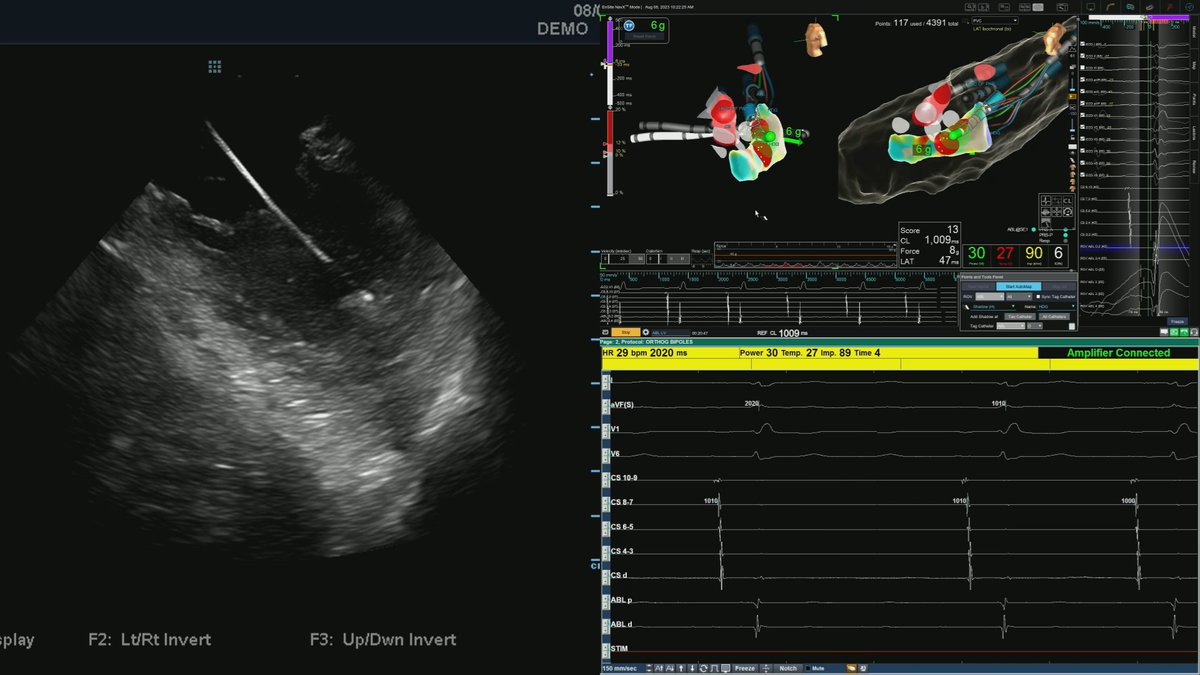The image size is (1200, 675).
Task: Open the small dropdown right of Tag Catheter dropdown
Action: (1035, 326)
